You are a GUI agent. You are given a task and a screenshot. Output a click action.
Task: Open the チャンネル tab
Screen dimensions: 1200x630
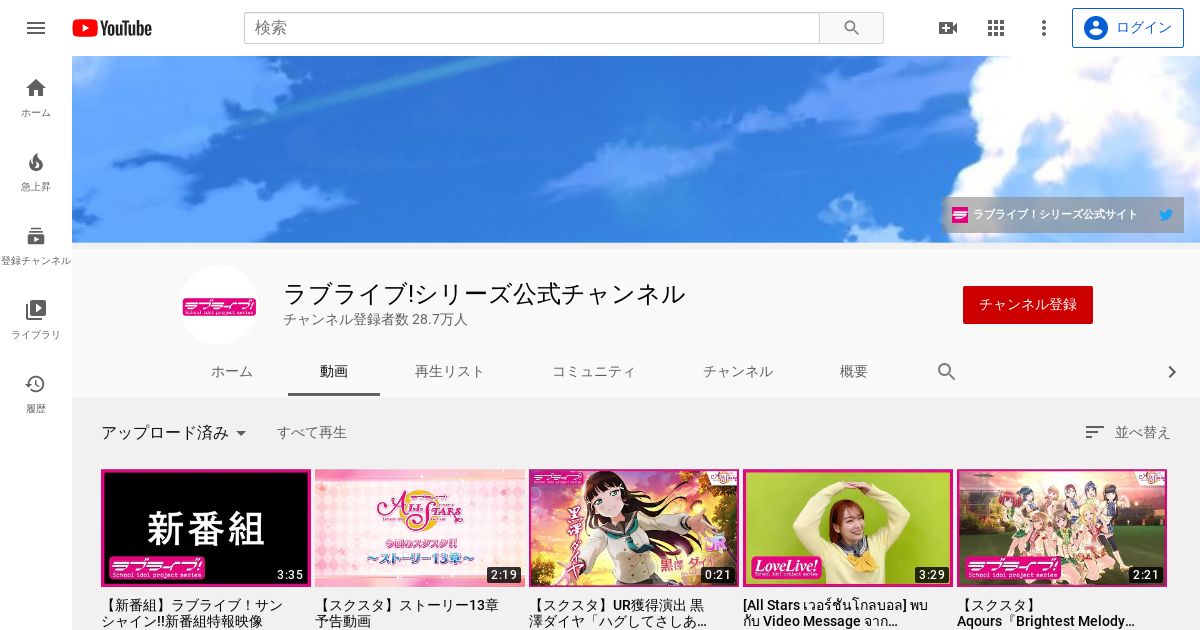[x=738, y=371]
